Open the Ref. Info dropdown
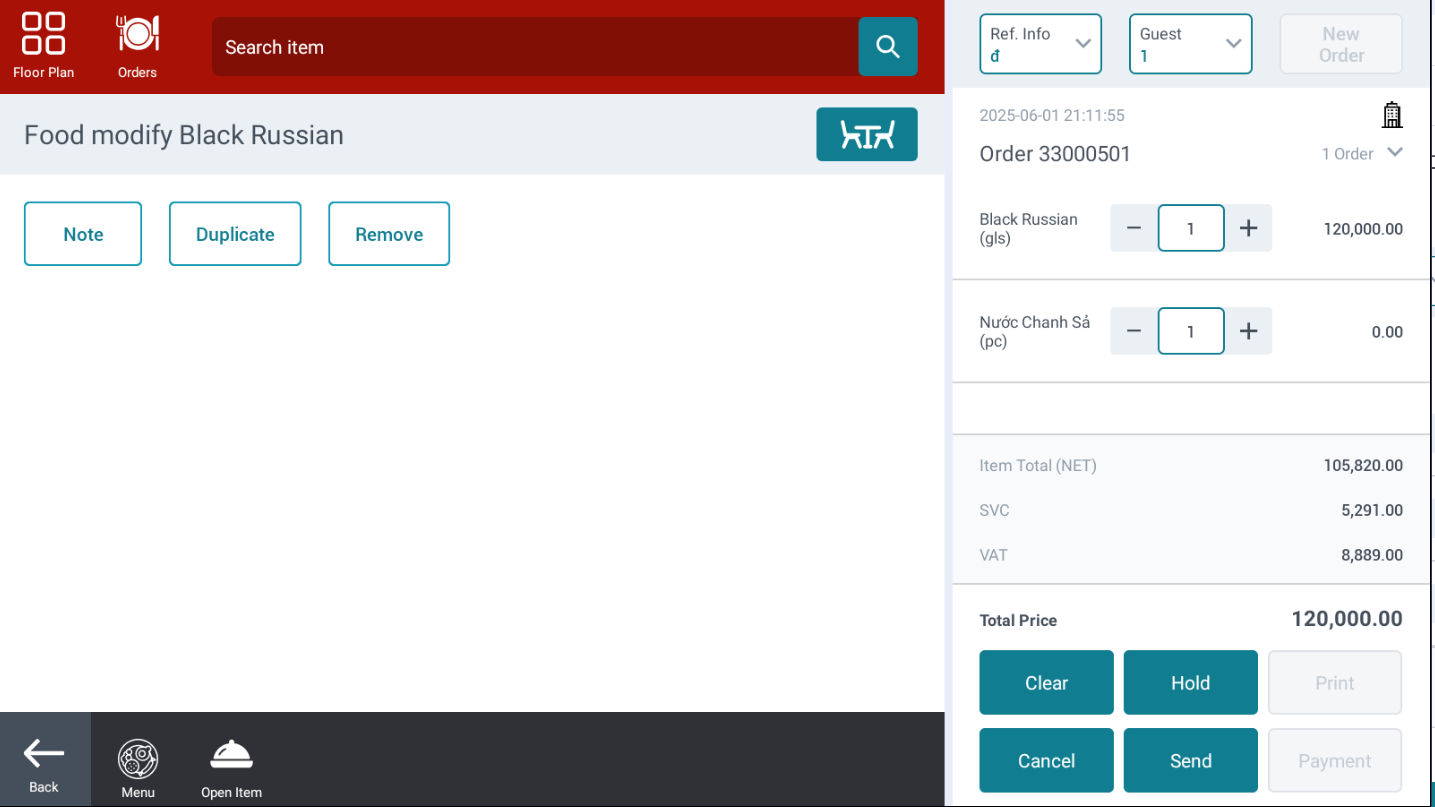This screenshot has height=807, width=1435. coord(1041,44)
